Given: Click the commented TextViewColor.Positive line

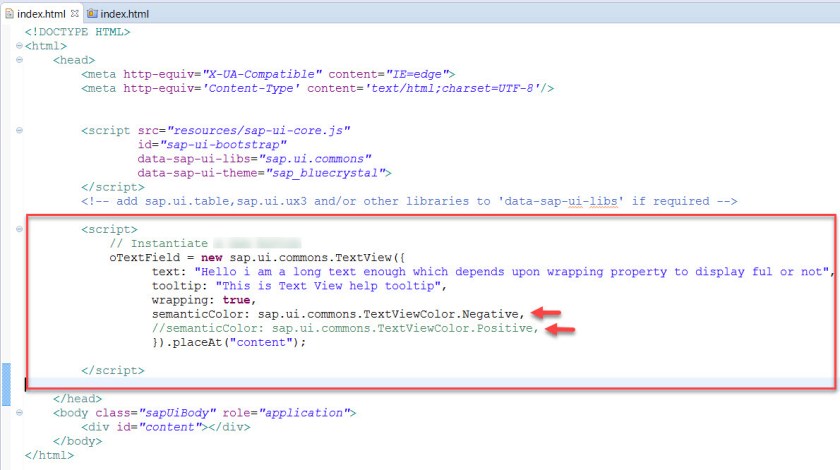Looking at the screenshot, I should 345,328.
